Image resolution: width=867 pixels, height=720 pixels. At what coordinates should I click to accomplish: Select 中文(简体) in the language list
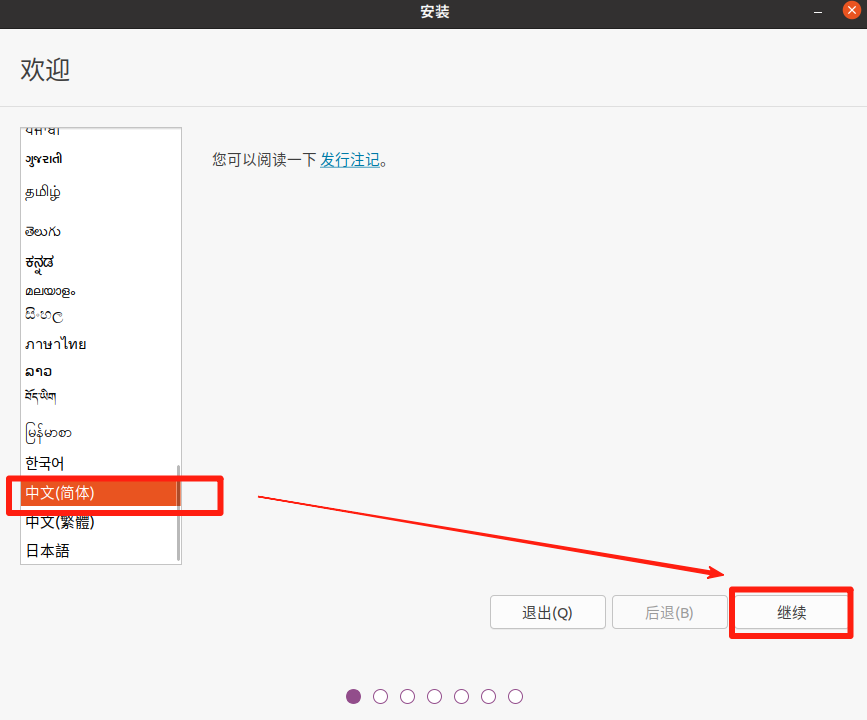point(101,493)
